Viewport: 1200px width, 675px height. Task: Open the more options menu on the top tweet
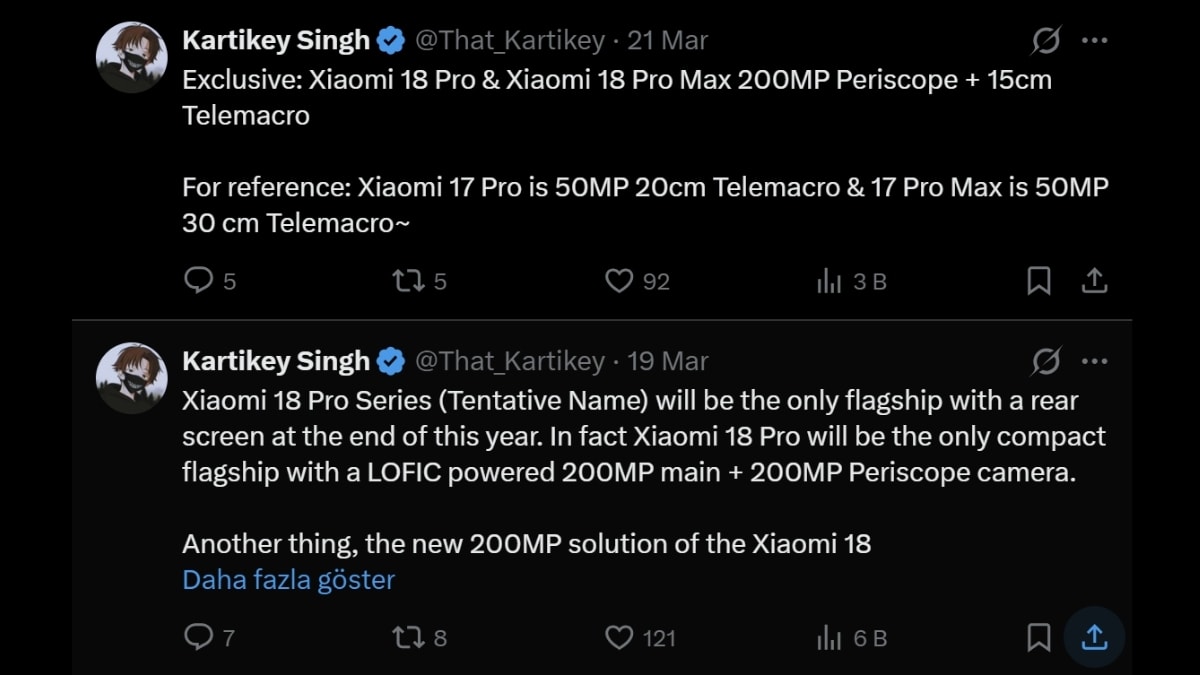tap(1094, 40)
